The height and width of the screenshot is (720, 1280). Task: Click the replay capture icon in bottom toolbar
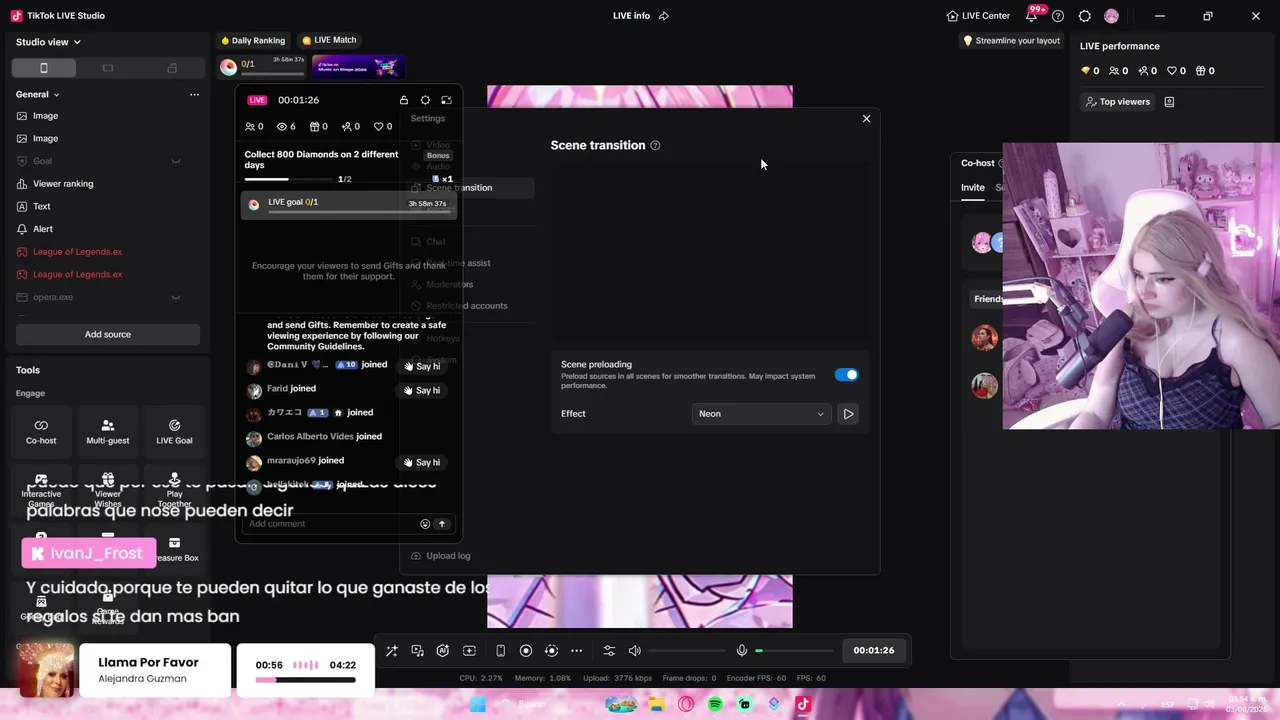551,651
